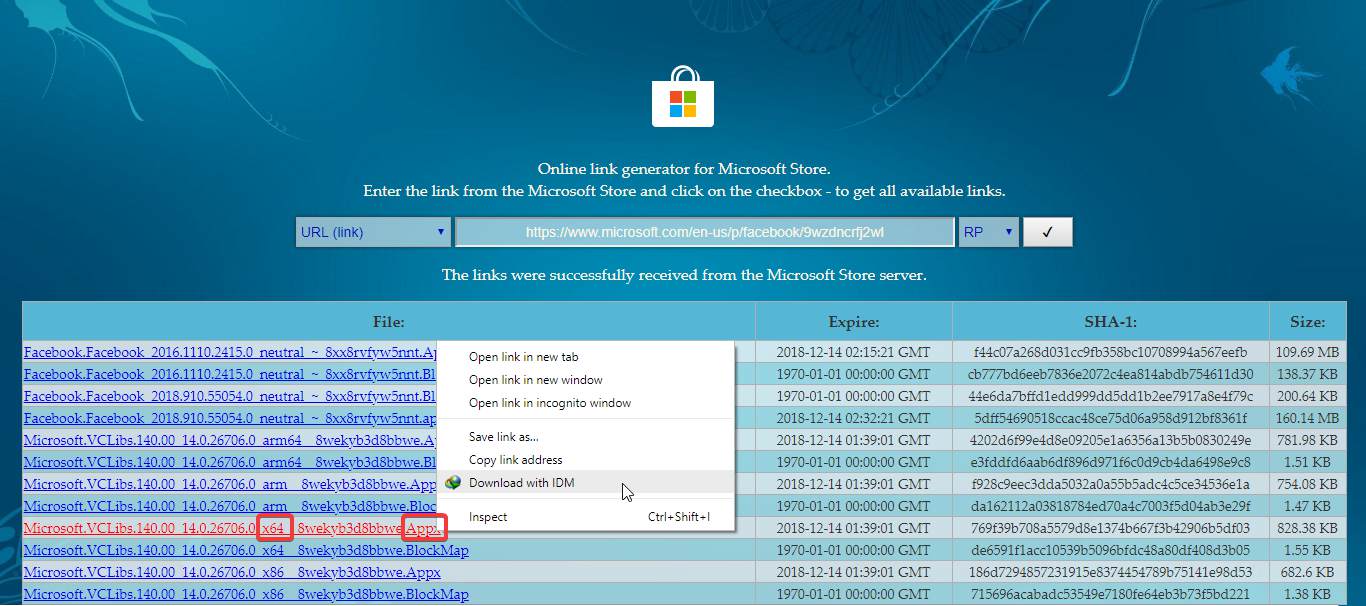The height and width of the screenshot is (606, 1366).
Task: Click the SHA-1: column header
Action: (x=1111, y=321)
